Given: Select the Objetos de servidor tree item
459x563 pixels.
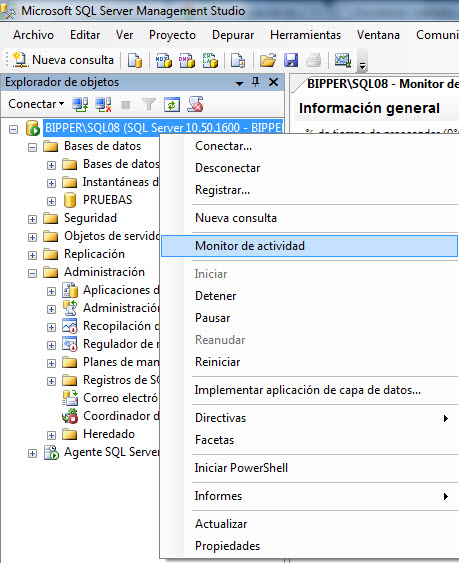Looking at the screenshot, I should click(x=112, y=236).
